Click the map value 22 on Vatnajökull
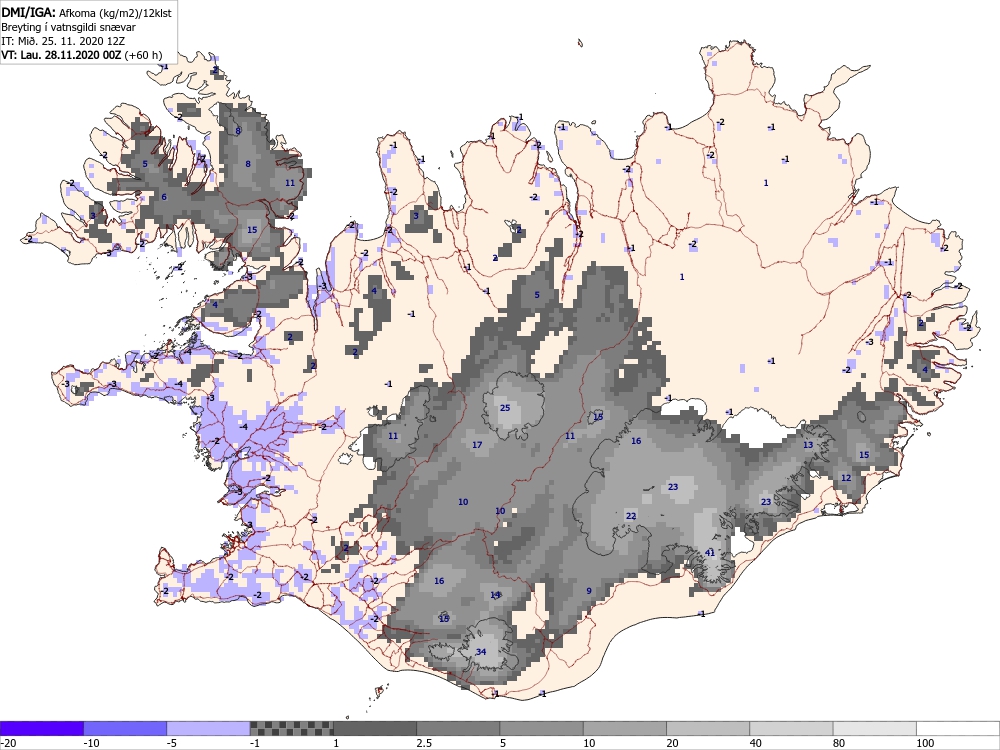This screenshot has width=1000, height=750. point(631,516)
